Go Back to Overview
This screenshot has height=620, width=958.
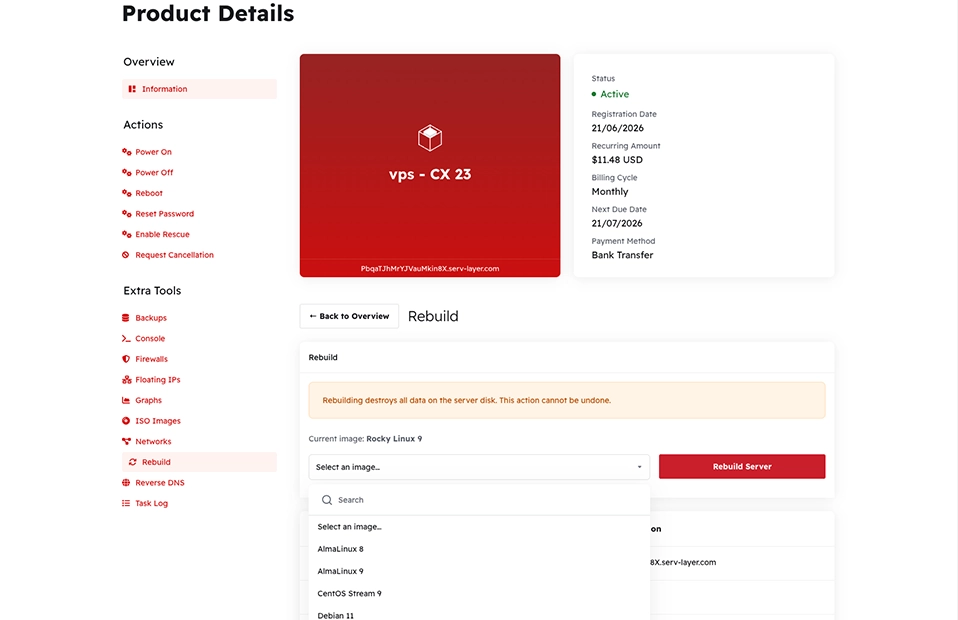pos(349,316)
